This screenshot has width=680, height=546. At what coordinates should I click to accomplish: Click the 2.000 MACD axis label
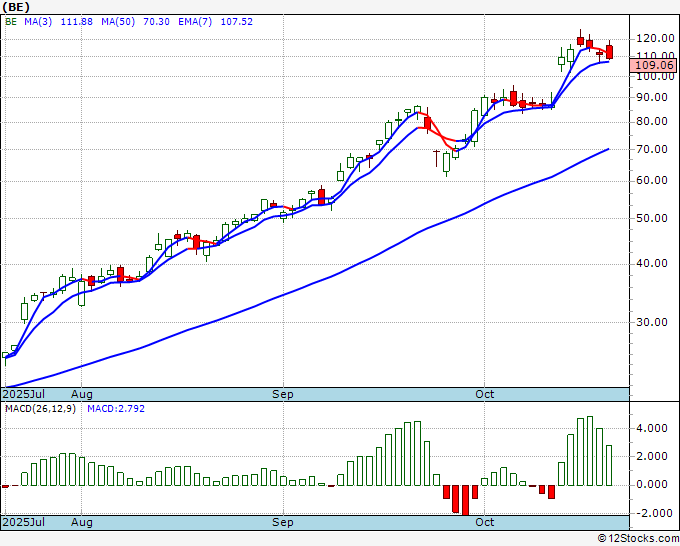[654, 456]
